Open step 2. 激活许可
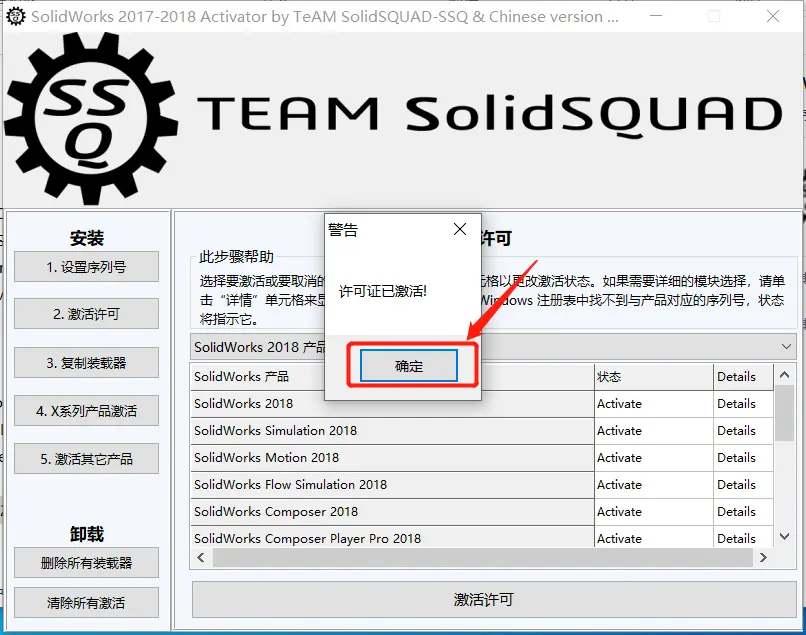Image resolution: width=806 pixels, height=635 pixels. [86, 313]
